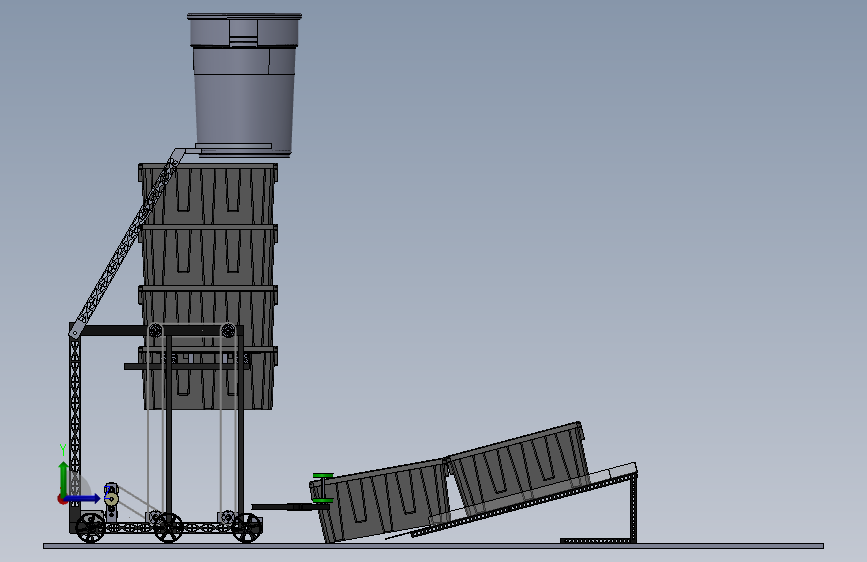Viewport: 867px width, 562px height.
Task: Select the long floor plane bar
Action: (434, 546)
